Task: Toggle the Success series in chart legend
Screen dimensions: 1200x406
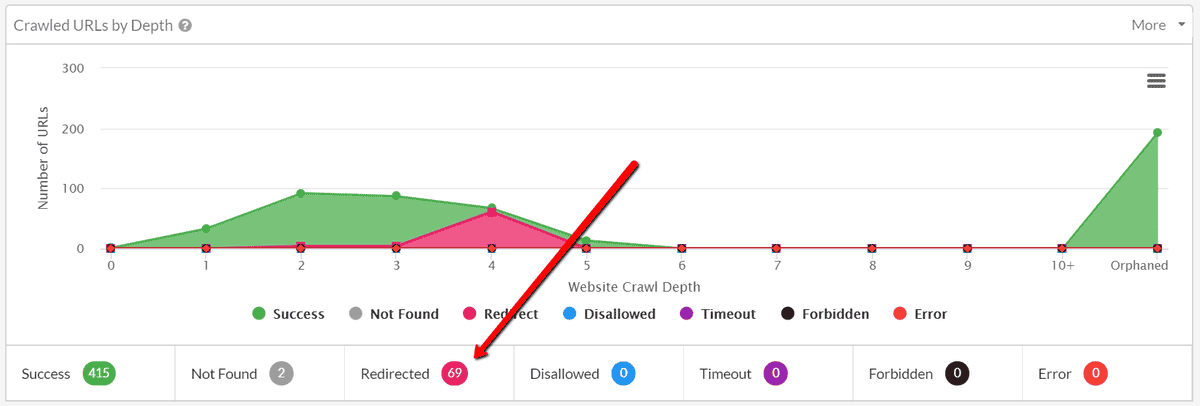Action: tap(288, 314)
